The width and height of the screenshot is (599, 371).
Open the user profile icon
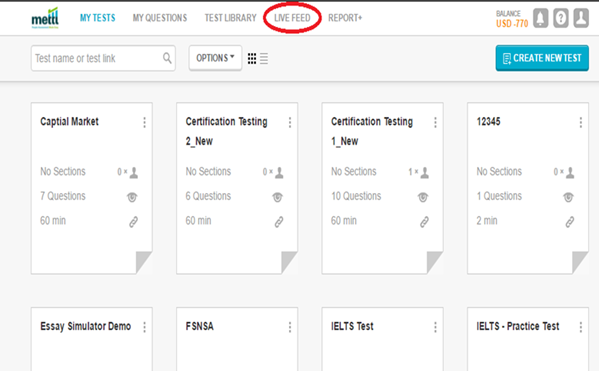(x=581, y=18)
